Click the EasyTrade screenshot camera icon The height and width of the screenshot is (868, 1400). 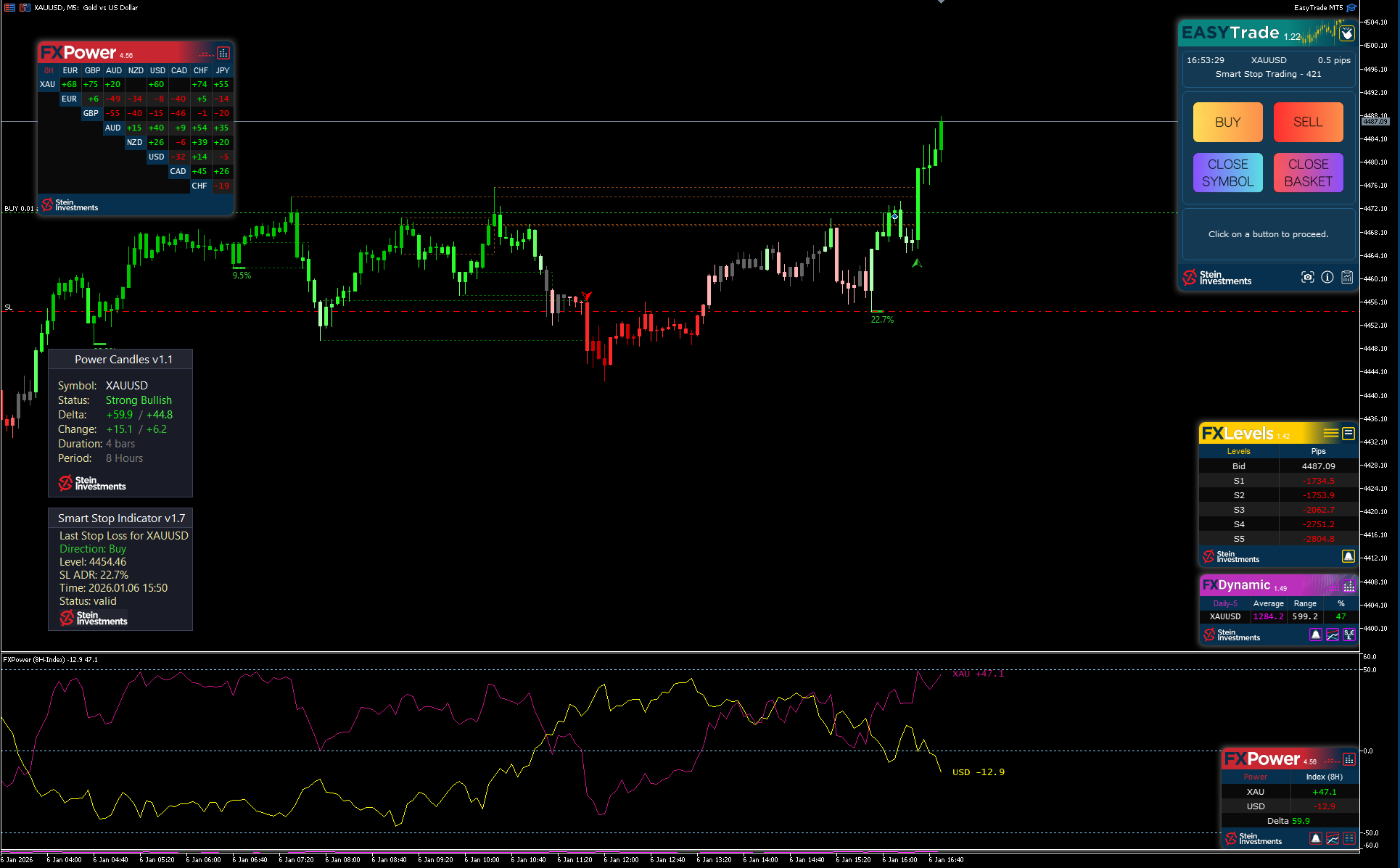click(x=1307, y=277)
